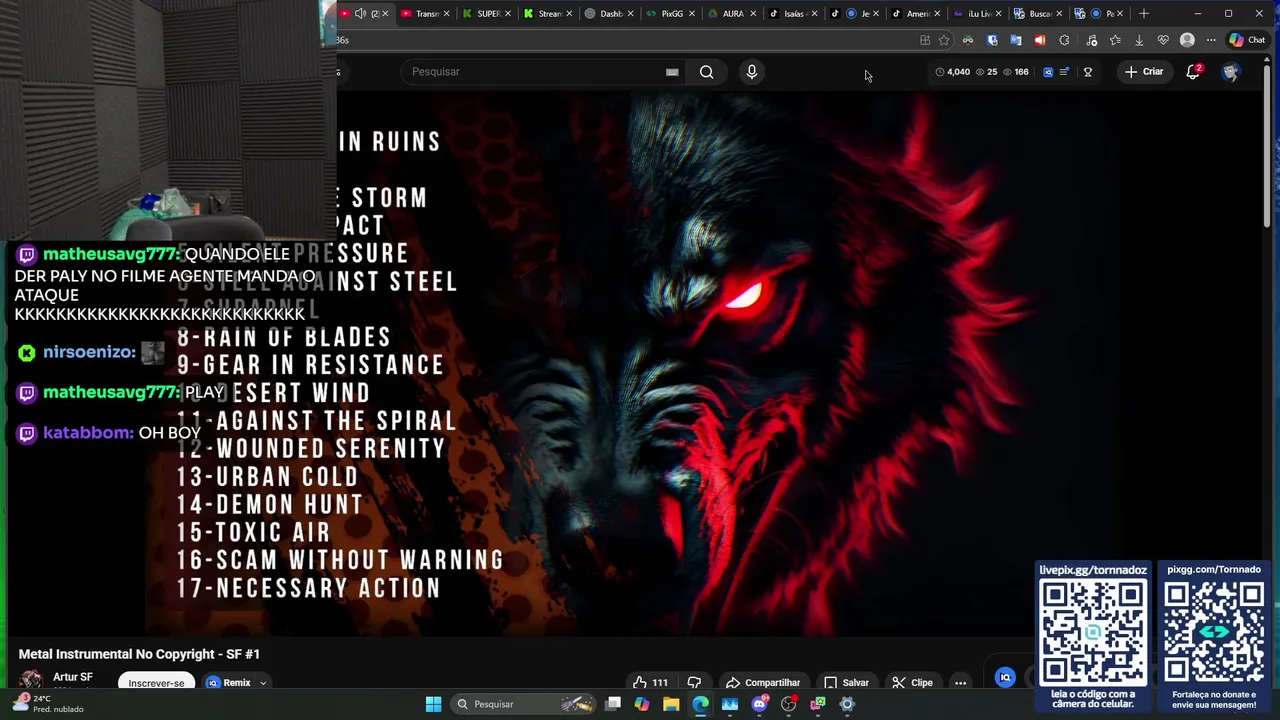Switch to the SUPER browser tab
The image size is (1280, 720).
click(487, 13)
